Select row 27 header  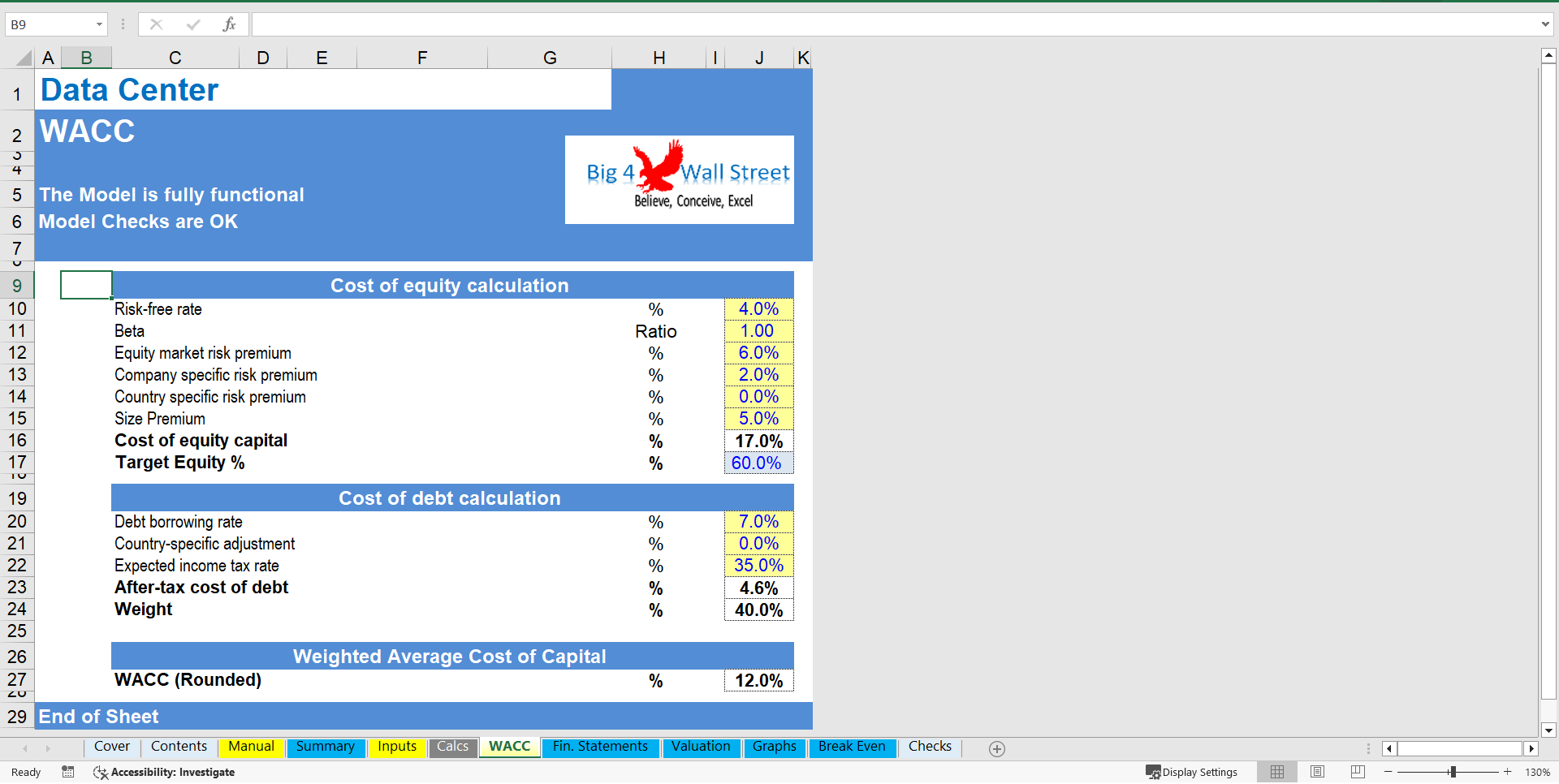[x=17, y=680]
